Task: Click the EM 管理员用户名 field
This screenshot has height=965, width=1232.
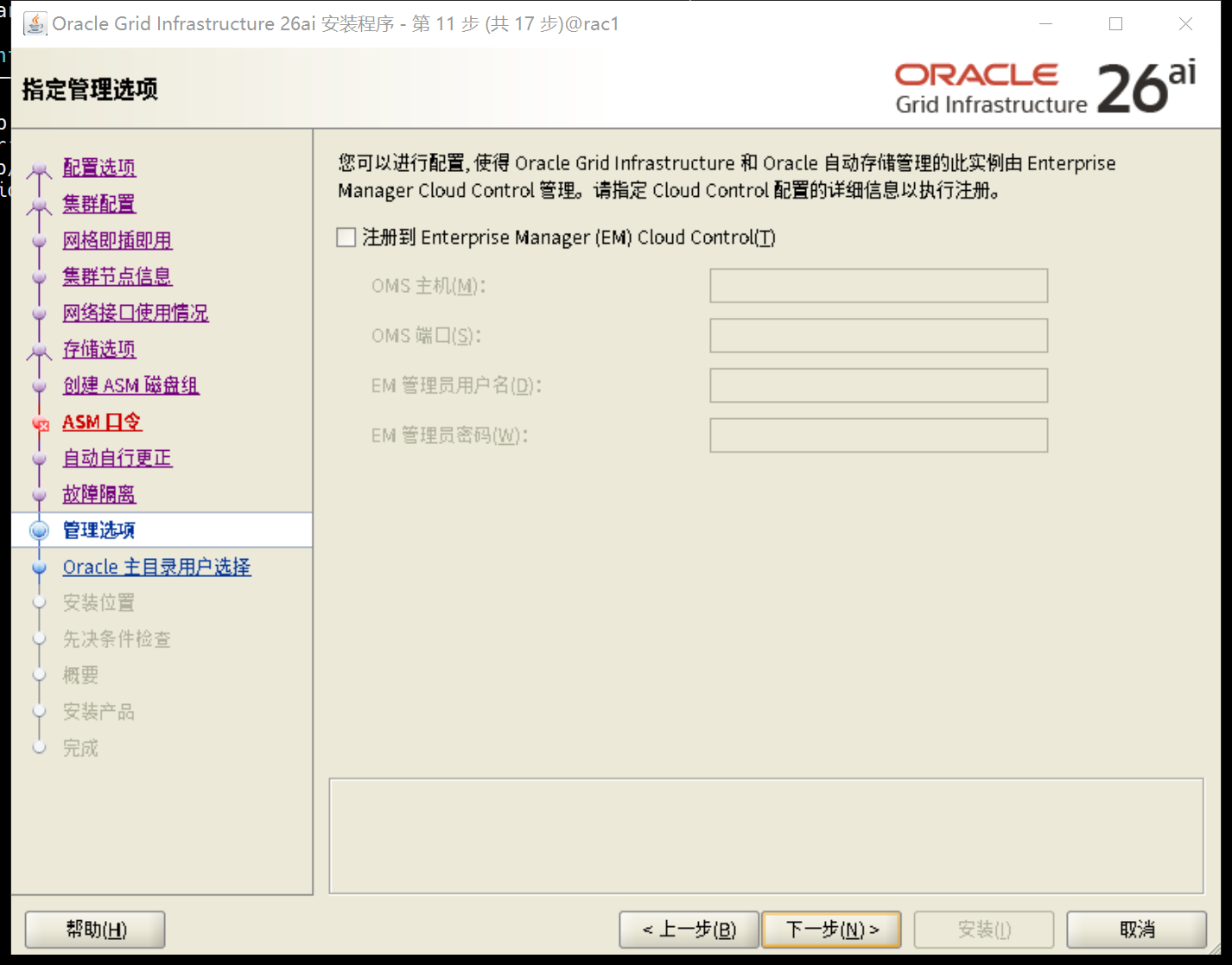Action: click(879, 385)
